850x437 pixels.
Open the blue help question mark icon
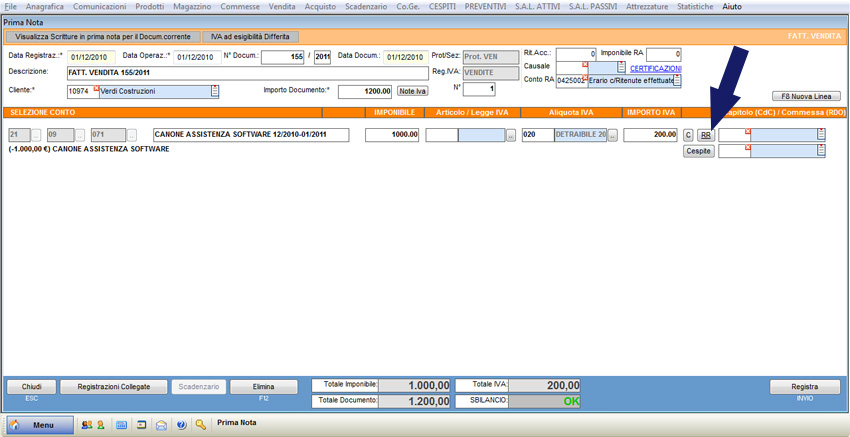point(181,424)
